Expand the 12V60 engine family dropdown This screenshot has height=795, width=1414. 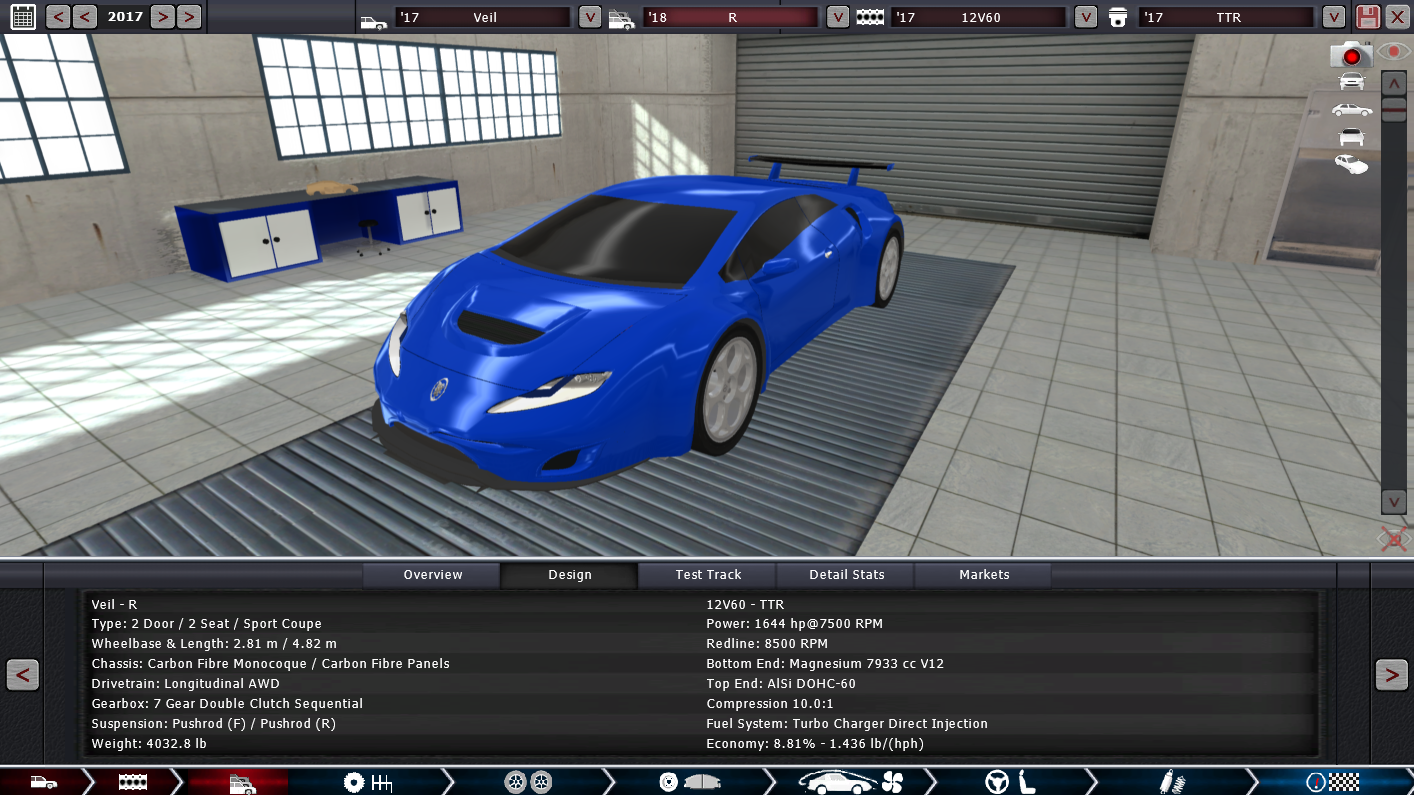coord(1085,18)
